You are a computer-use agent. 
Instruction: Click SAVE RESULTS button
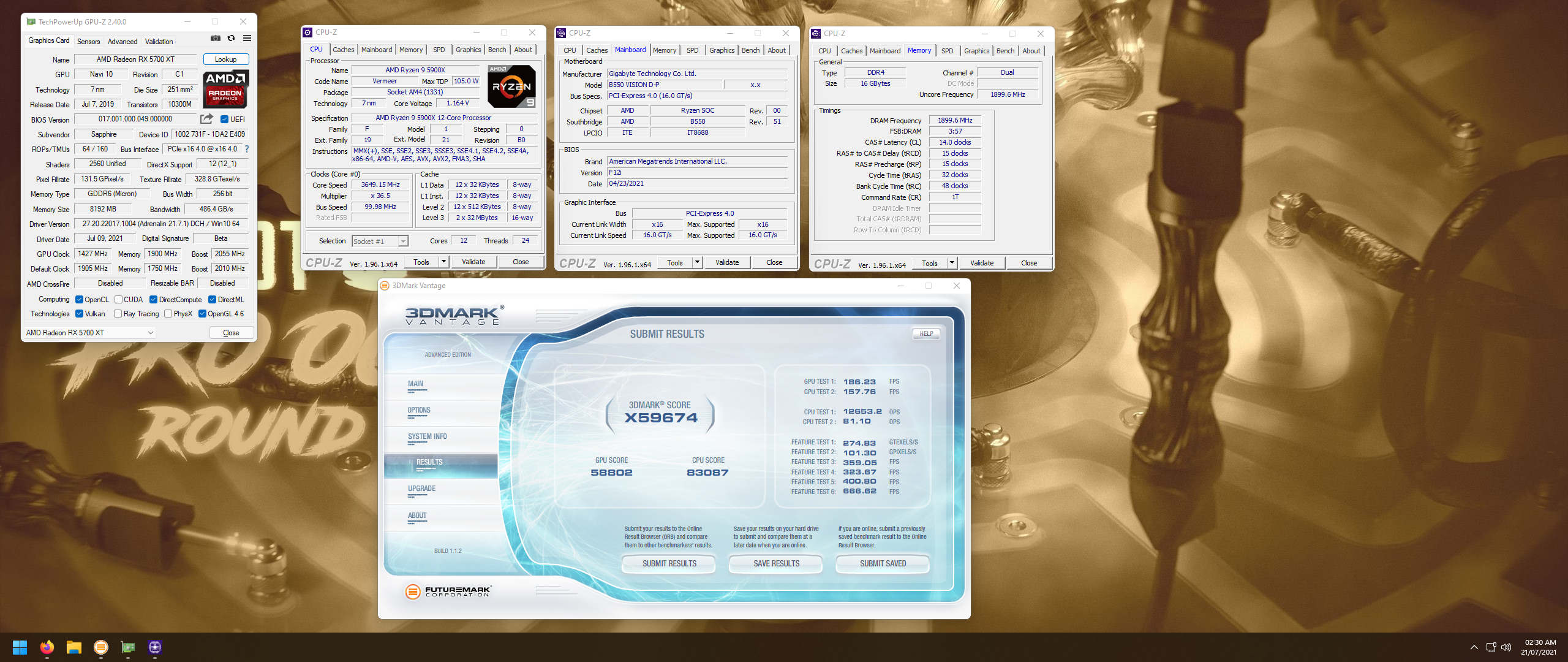coord(776,563)
